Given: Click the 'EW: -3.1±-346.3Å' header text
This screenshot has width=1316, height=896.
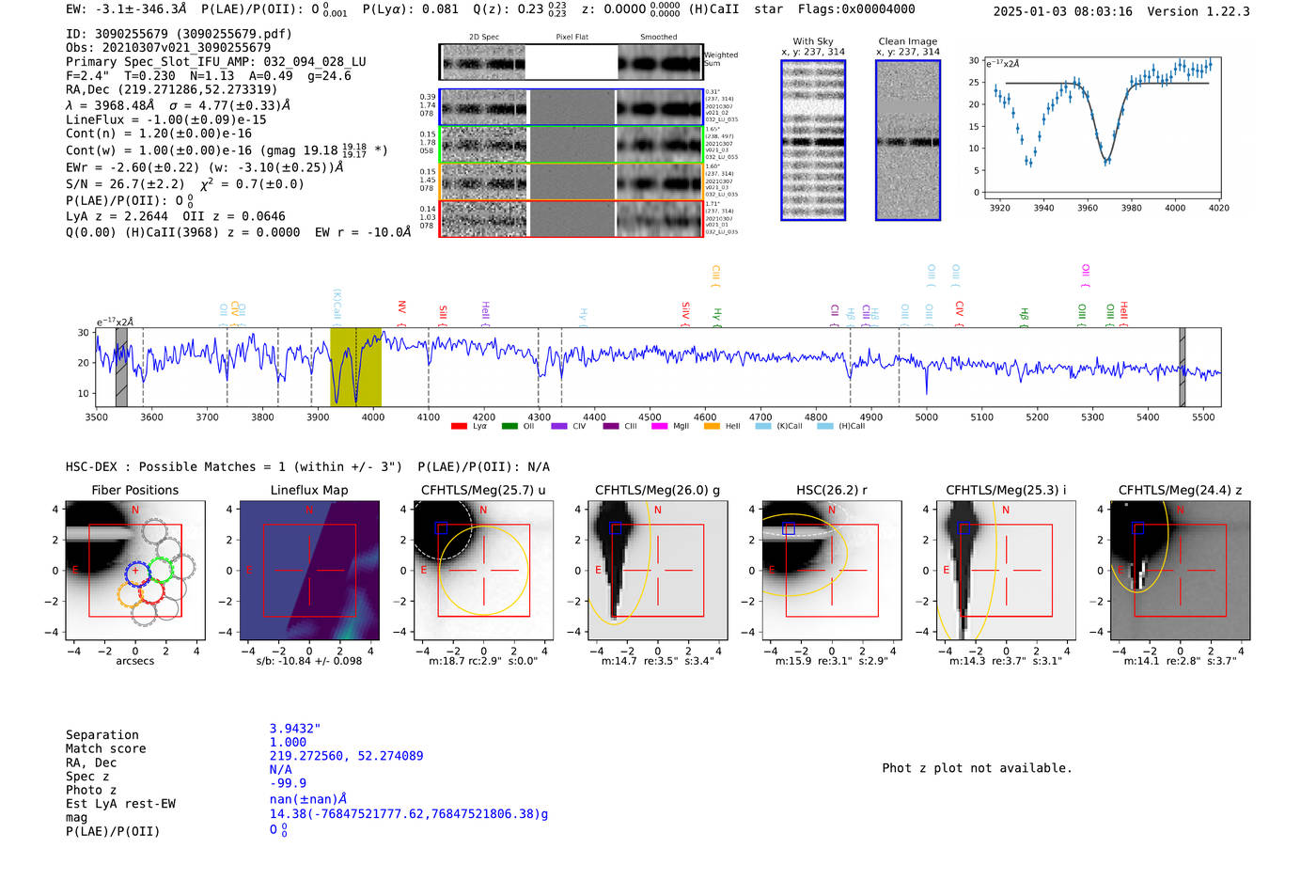Looking at the screenshot, I should pos(126,9).
